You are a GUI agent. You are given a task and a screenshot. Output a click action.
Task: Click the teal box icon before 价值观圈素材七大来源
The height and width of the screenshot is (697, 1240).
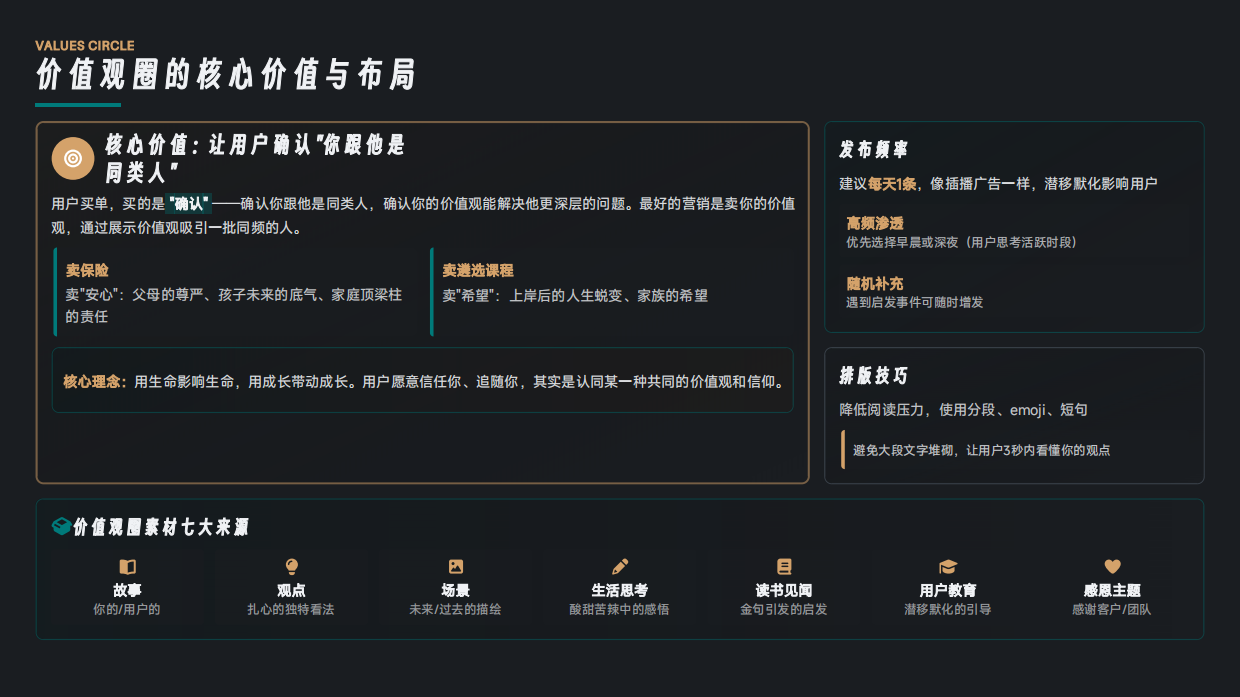61,526
